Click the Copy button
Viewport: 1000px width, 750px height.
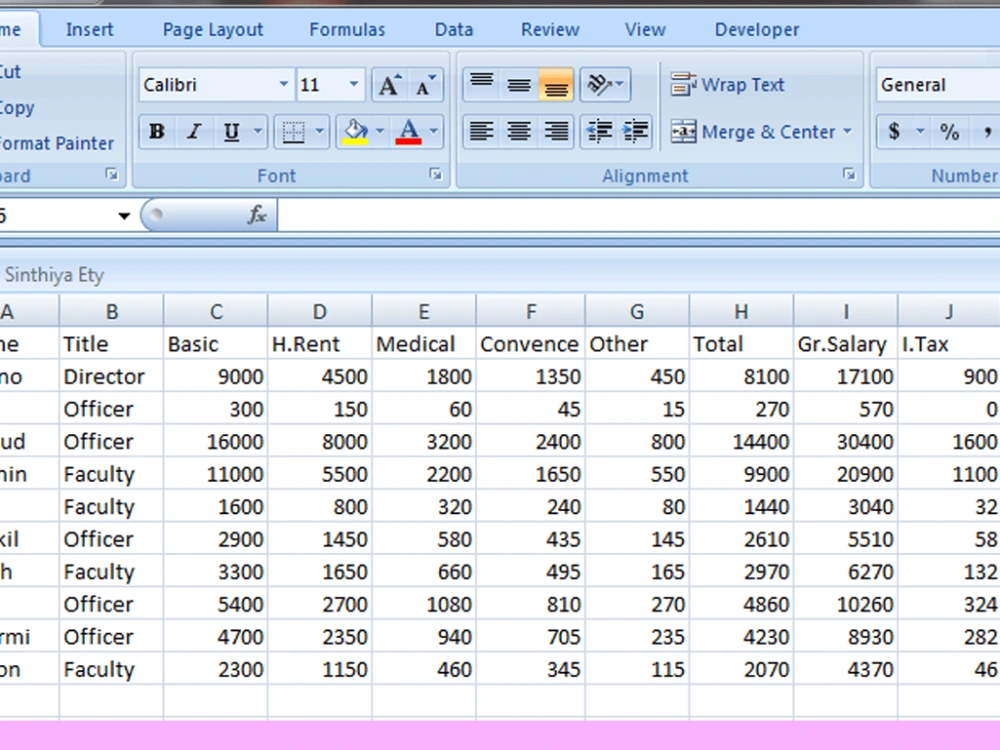coord(17,107)
